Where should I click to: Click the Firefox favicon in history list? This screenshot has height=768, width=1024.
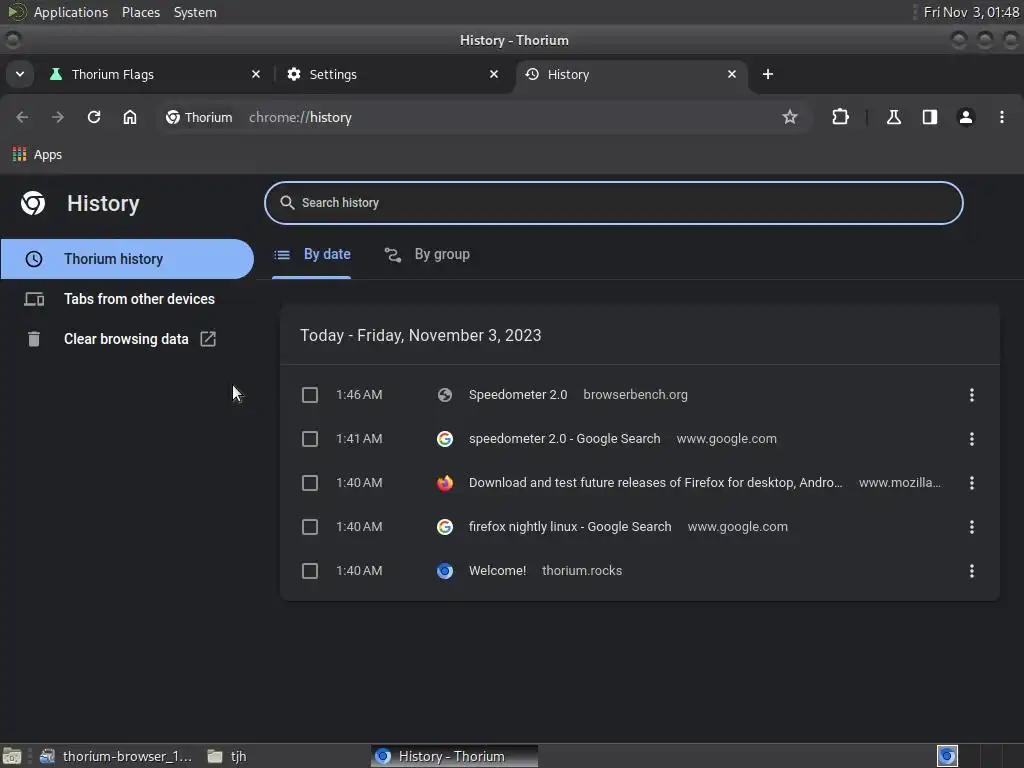coord(445,483)
